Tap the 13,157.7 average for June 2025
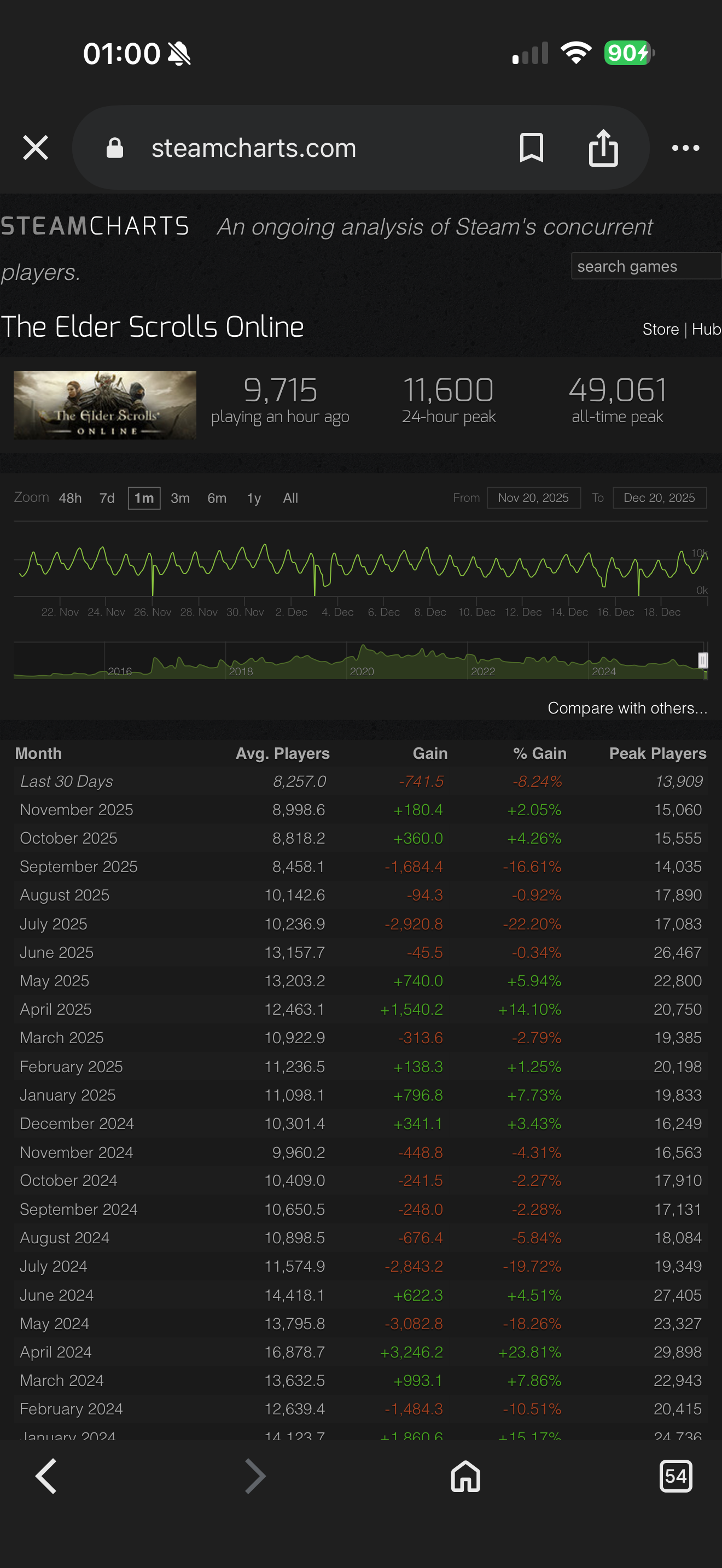The width and height of the screenshot is (722, 1568). [295, 952]
